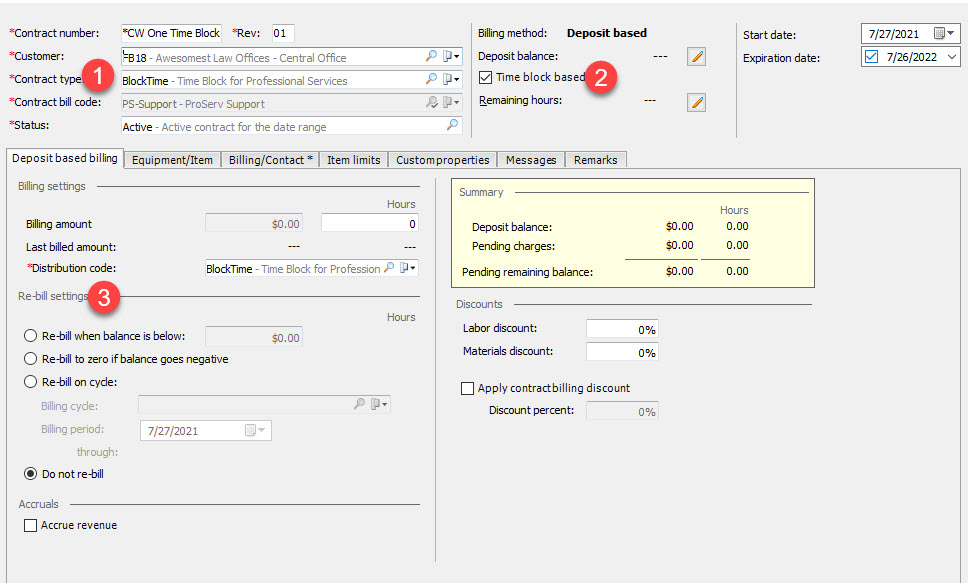Screen dimensions: 968x583
Task: Edit Labor discount percent field
Action: tap(622, 329)
